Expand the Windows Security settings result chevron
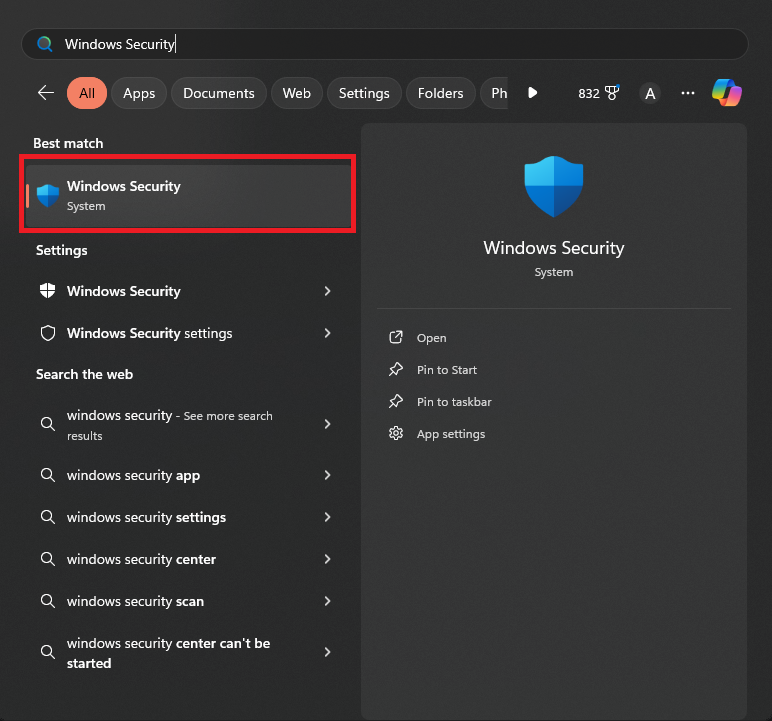Screen dimensions: 772x721 pos(327,333)
